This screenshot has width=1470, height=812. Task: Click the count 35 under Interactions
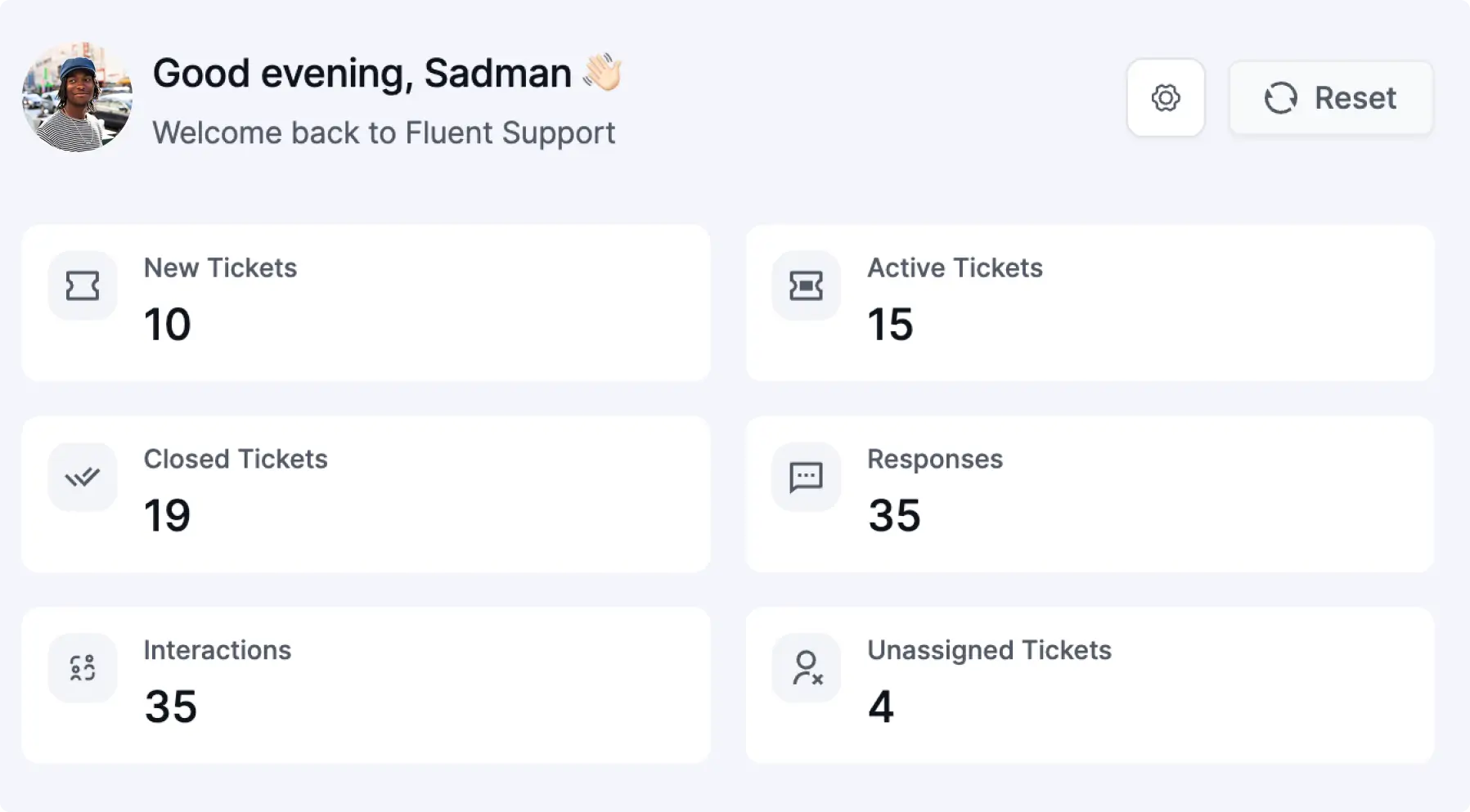(x=170, y=706)
